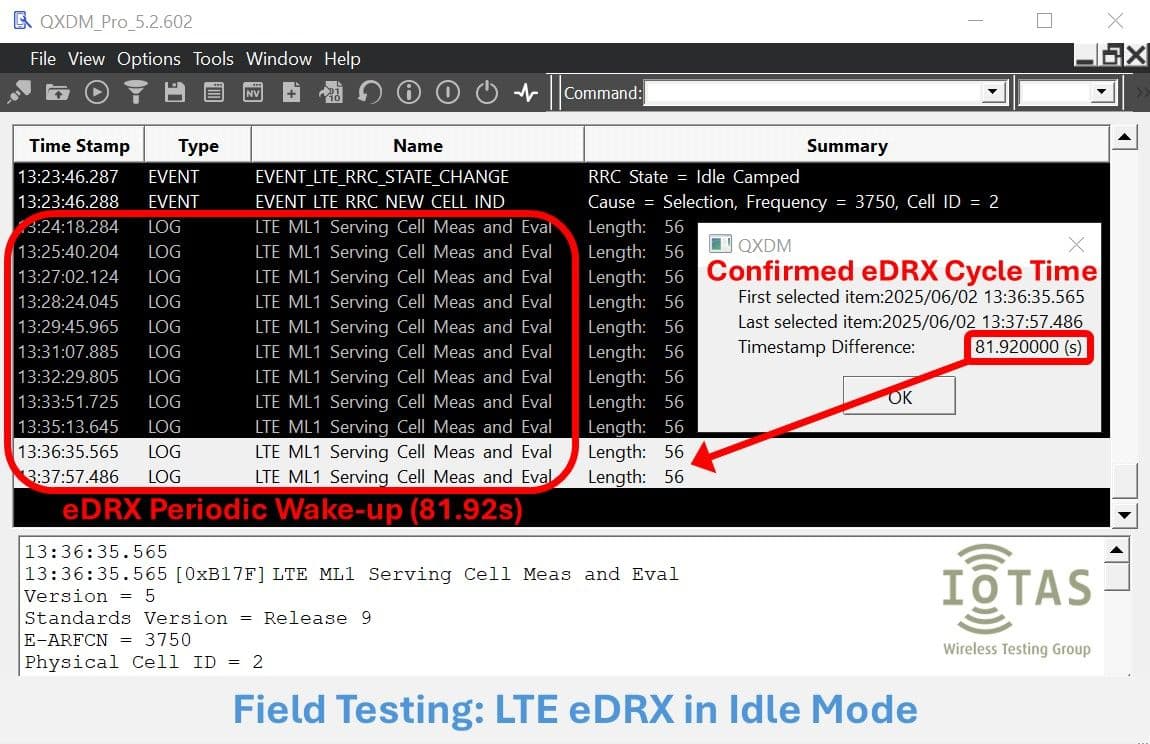Select the last row at 13:37:57.486
1150x744 pixels.
point(561,476)
